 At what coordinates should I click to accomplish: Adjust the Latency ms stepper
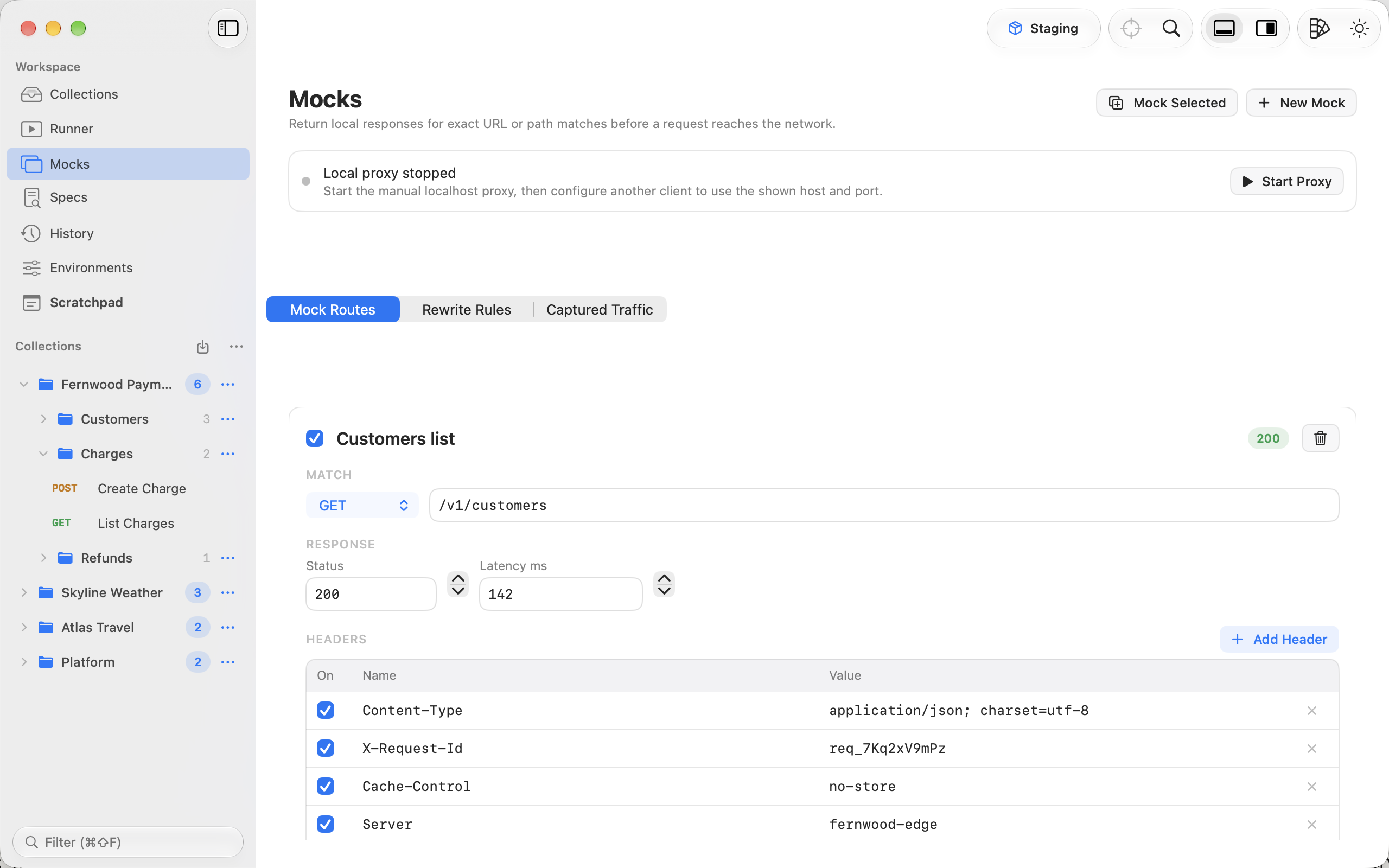click(x=664, y=585)
